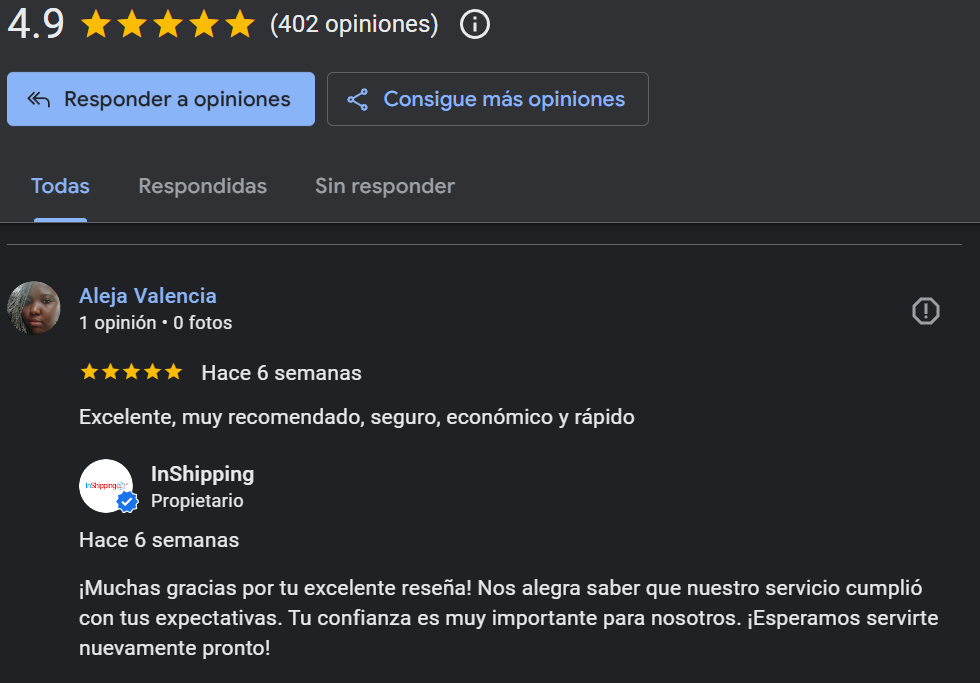Screen dimensions: 980x683
Task: Click the 4.9 overall rating number
Action: click(x=36, y=24)
